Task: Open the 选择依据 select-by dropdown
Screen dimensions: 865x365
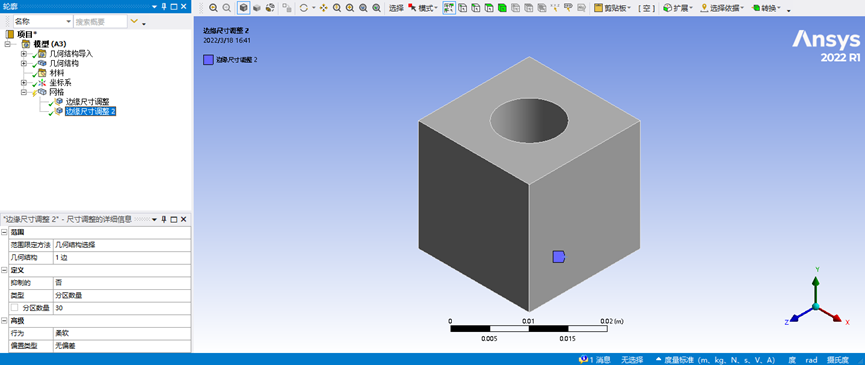Action: (722, 8)
